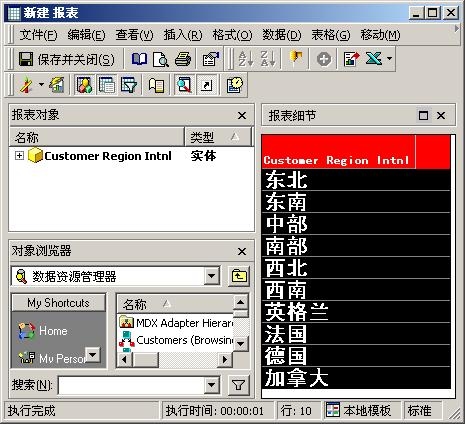Click the export report icon with red arrow

point(351,59)
